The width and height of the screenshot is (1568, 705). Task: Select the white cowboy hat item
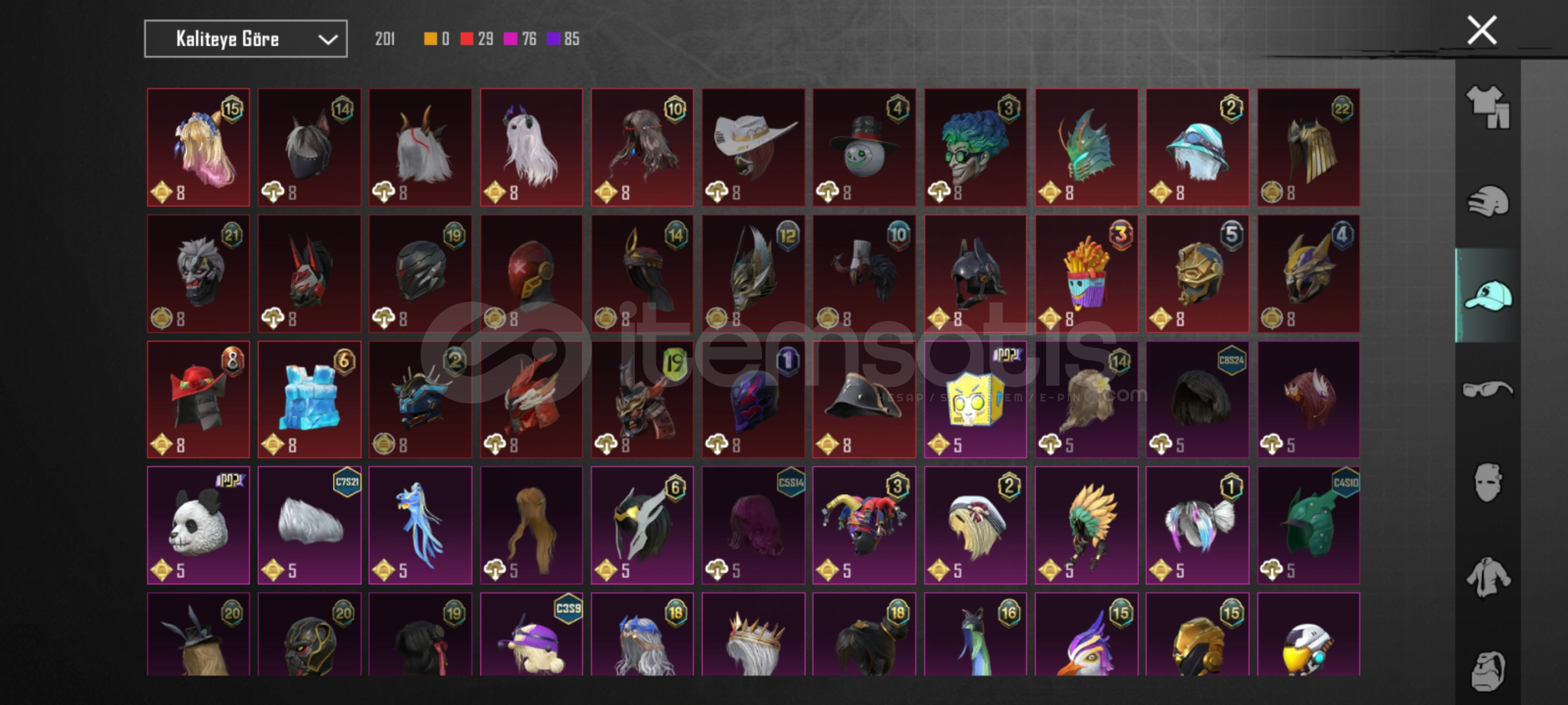pyautogui.click(x=753, y=148)
